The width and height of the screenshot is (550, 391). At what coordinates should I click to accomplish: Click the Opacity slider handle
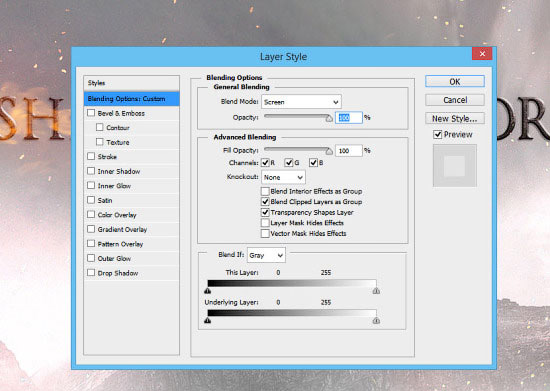click(329, 118)
